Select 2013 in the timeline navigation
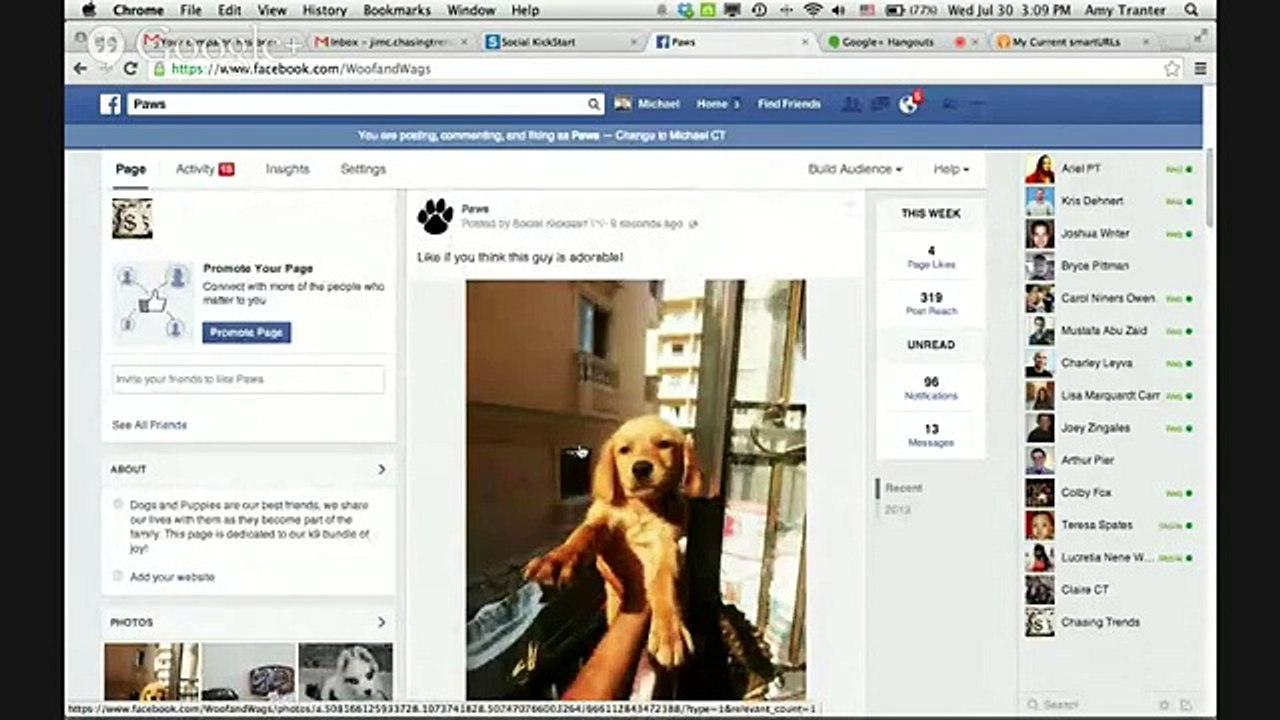The width and height of the screenshot is (1280, 720). click(897, 510)
